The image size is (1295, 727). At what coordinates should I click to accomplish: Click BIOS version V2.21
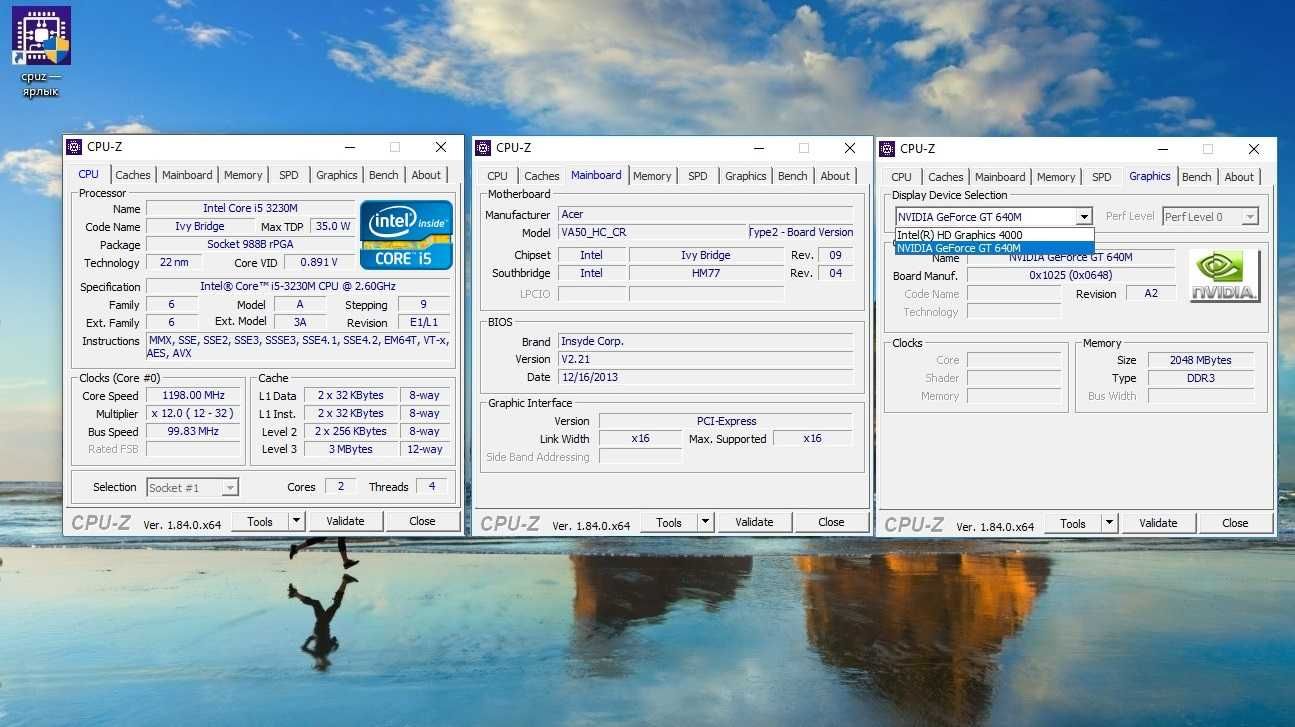coord(705,359)
